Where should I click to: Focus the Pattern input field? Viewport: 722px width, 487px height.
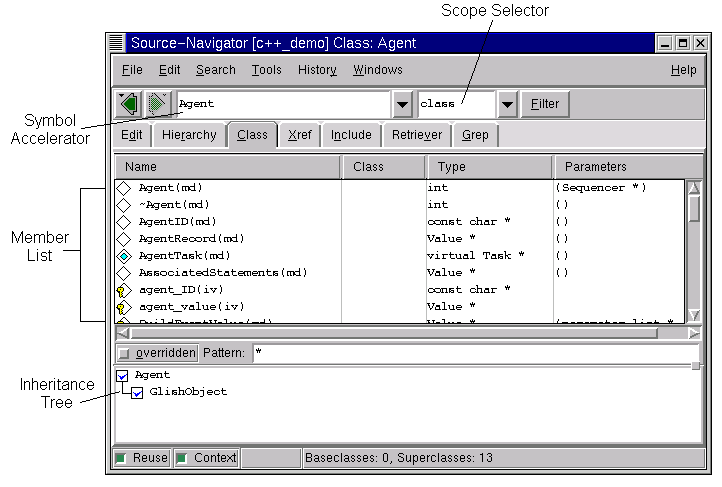coord(476,354)
